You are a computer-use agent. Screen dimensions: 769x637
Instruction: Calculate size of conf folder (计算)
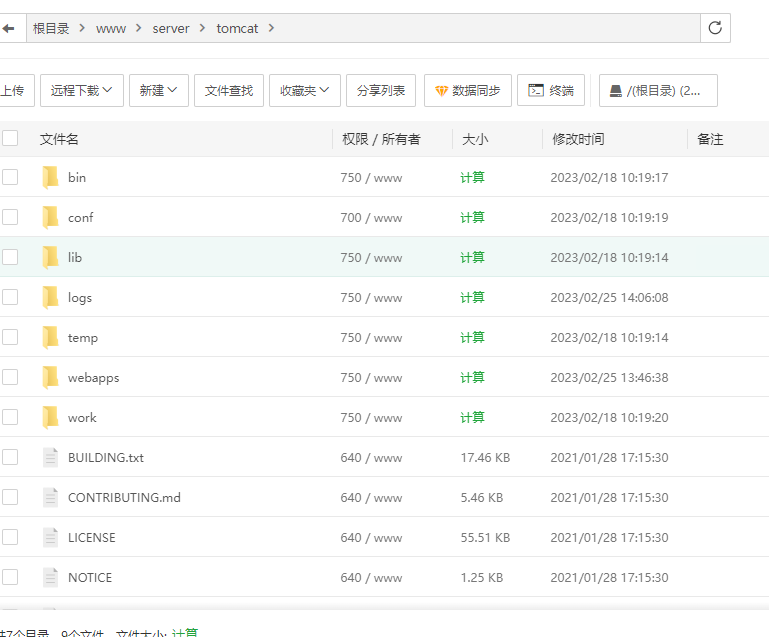pyautogui.click(x=472, y=217)
